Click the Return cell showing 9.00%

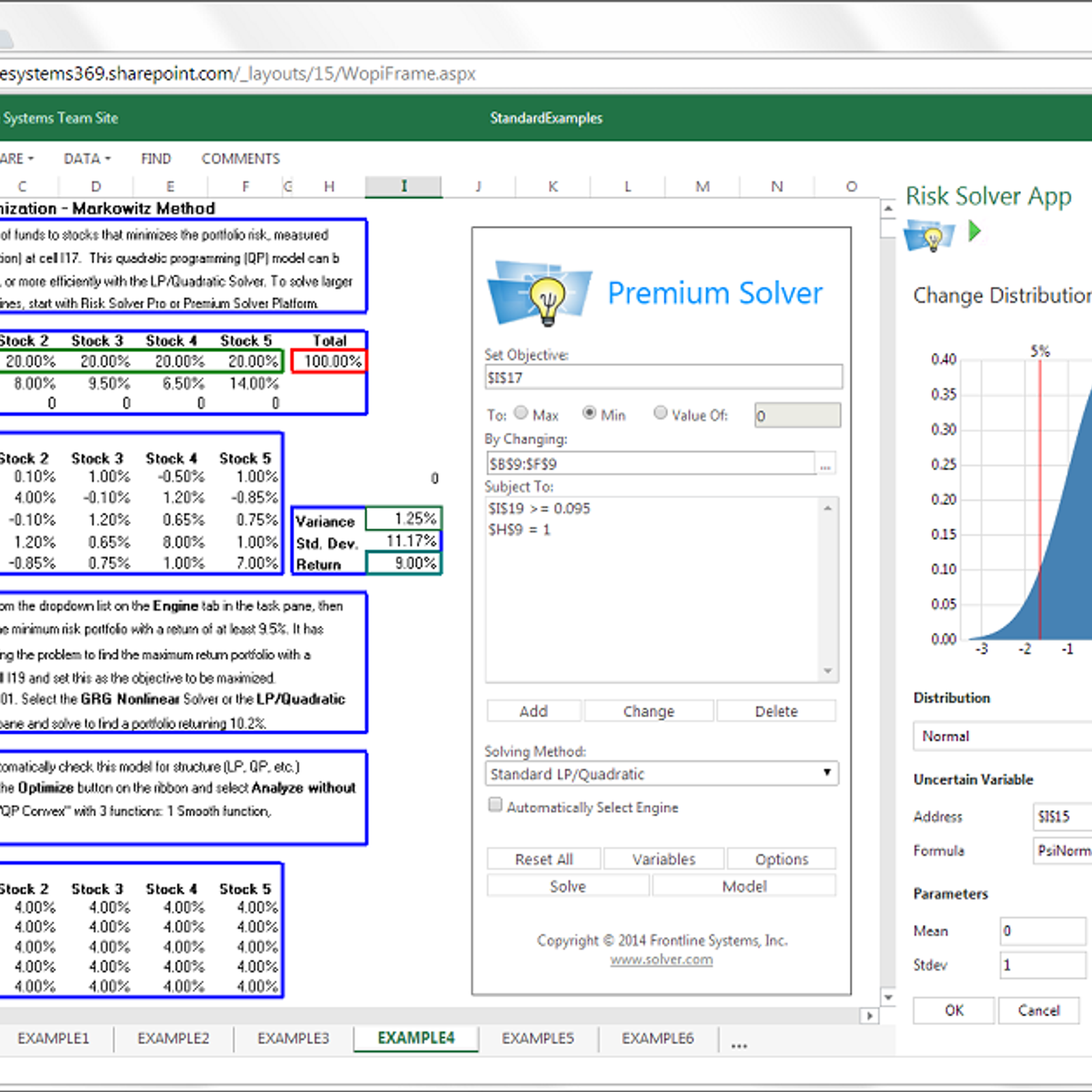403,563
